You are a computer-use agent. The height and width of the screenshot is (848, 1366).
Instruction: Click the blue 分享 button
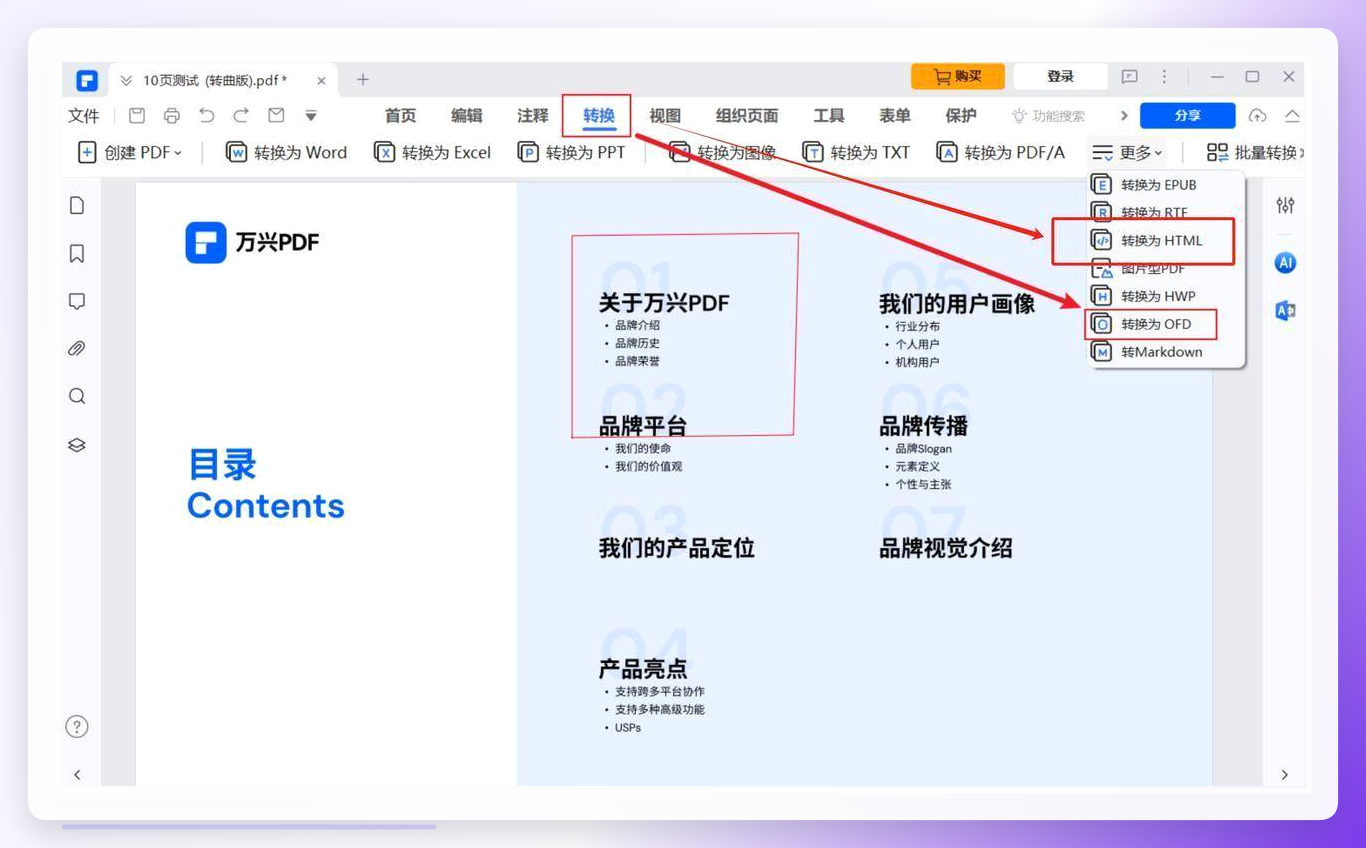pos(1187,116)
